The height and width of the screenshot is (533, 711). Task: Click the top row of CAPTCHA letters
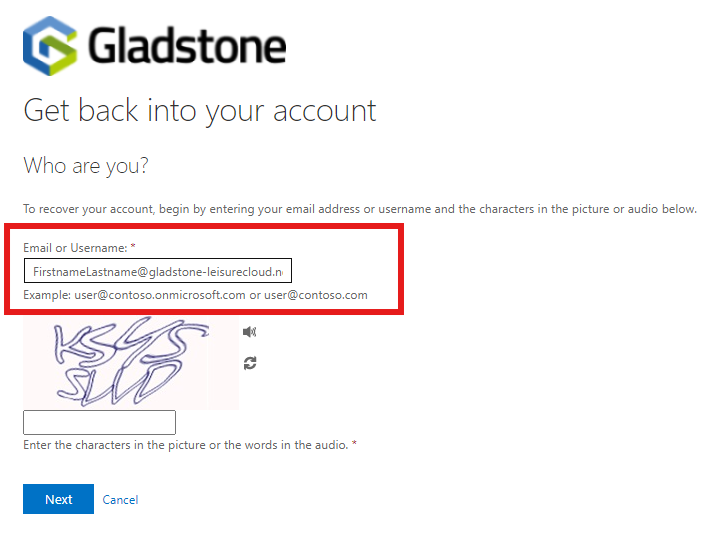(131, 341)
